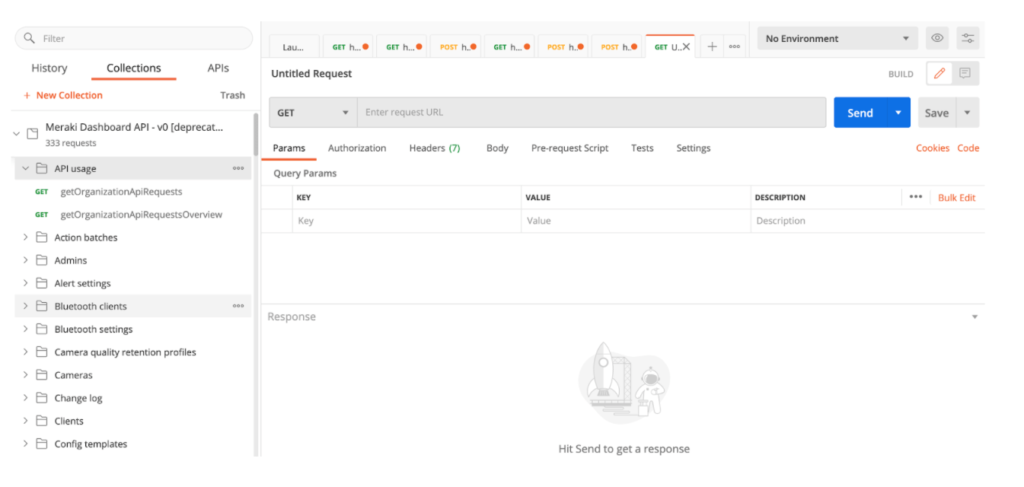Open API usage folder ellipsis menu
The width and height of the screenshot is (1024, 487).
click(x=238, y=168)
